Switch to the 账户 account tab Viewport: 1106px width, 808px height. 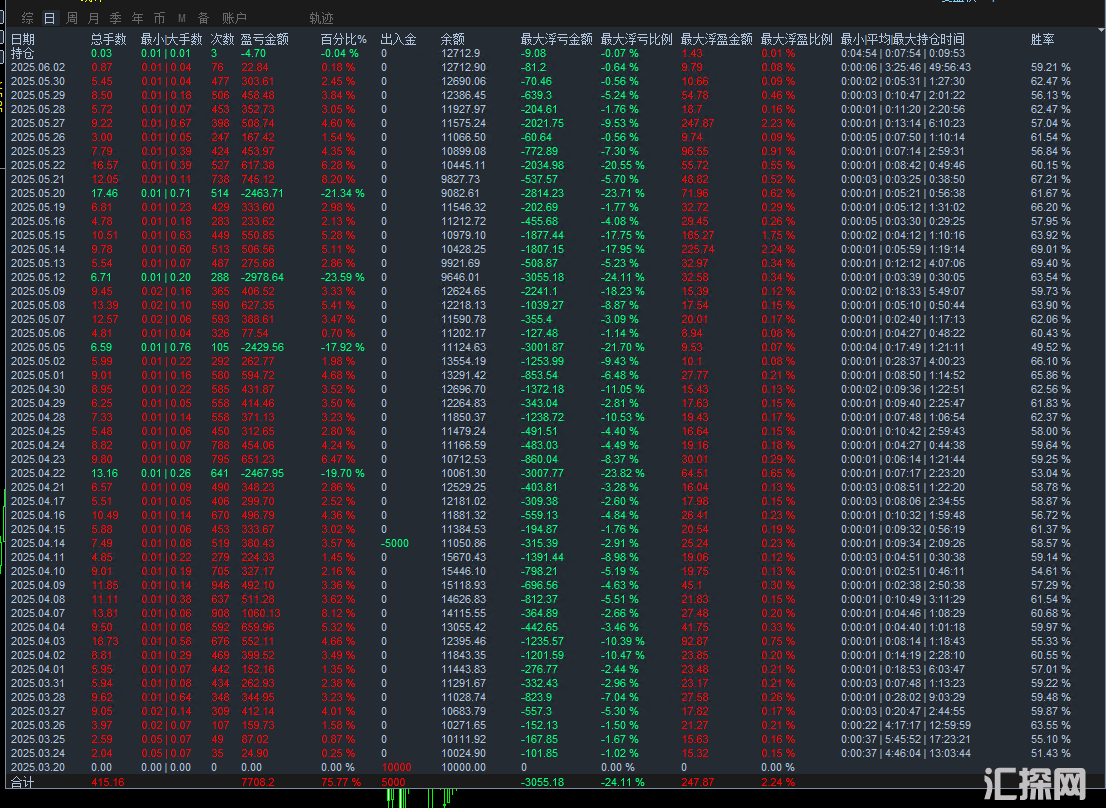tap(234, 18)
